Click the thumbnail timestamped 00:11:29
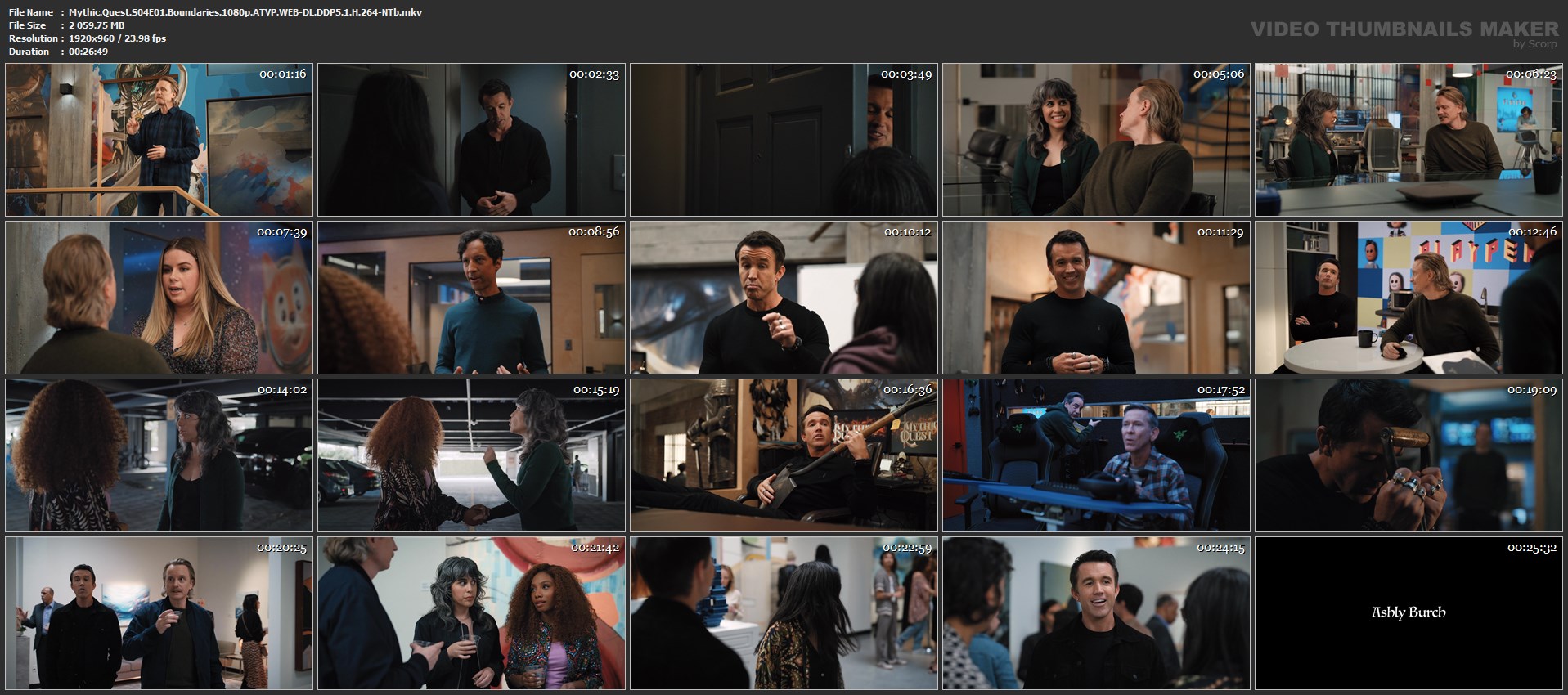This screenshot has width=1568, height=695. (1096, 298)
